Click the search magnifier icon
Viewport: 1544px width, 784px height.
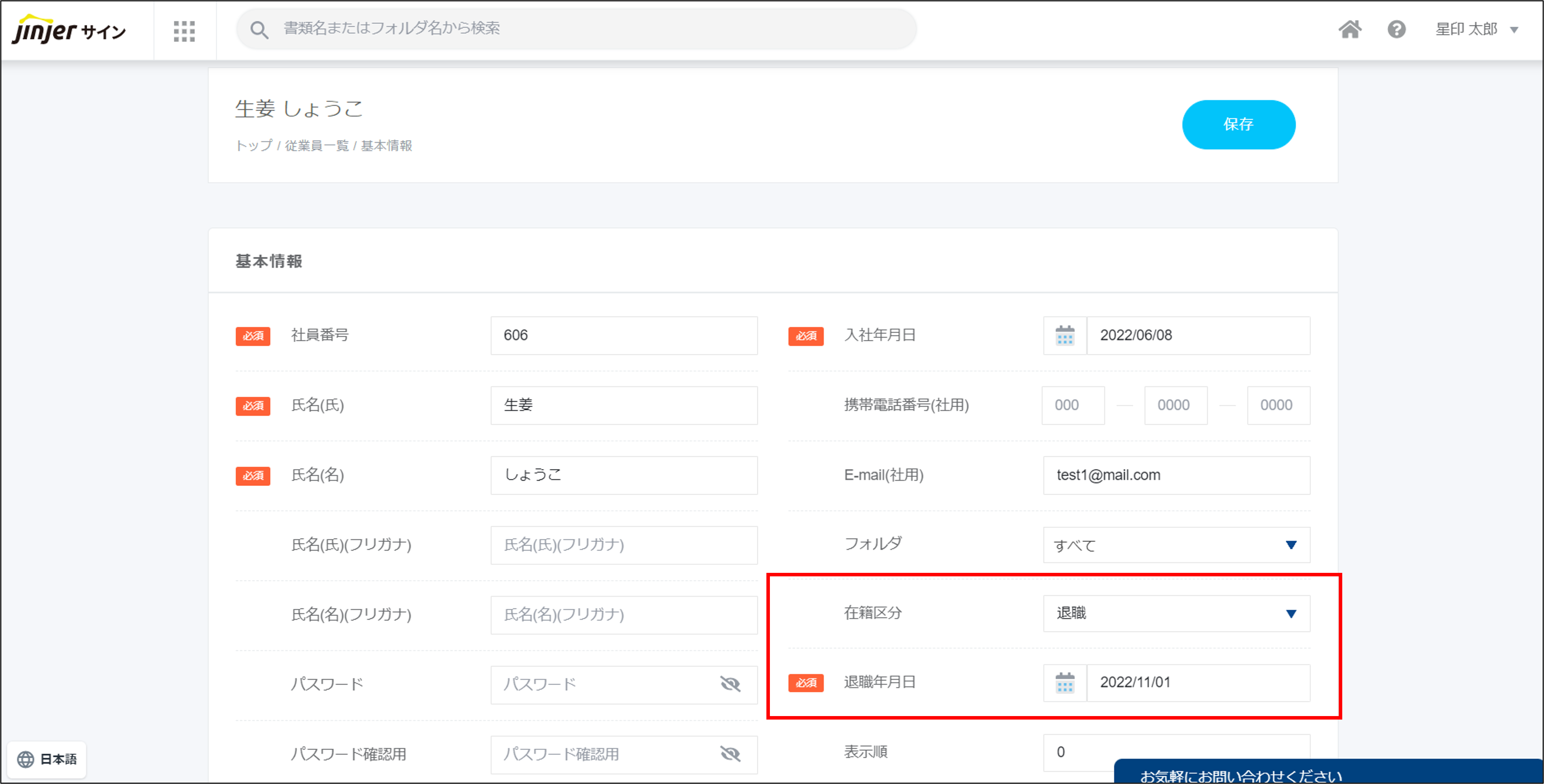click(259, 29)
